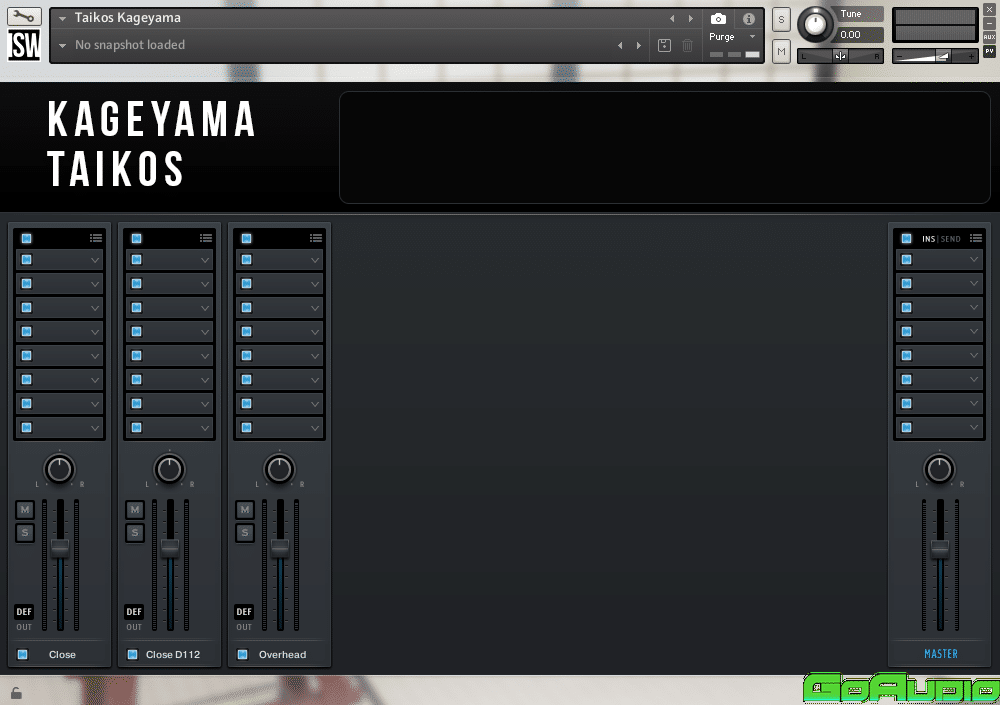
Task: Open the DEF output selector on Close channel
Action: point(24,611)
